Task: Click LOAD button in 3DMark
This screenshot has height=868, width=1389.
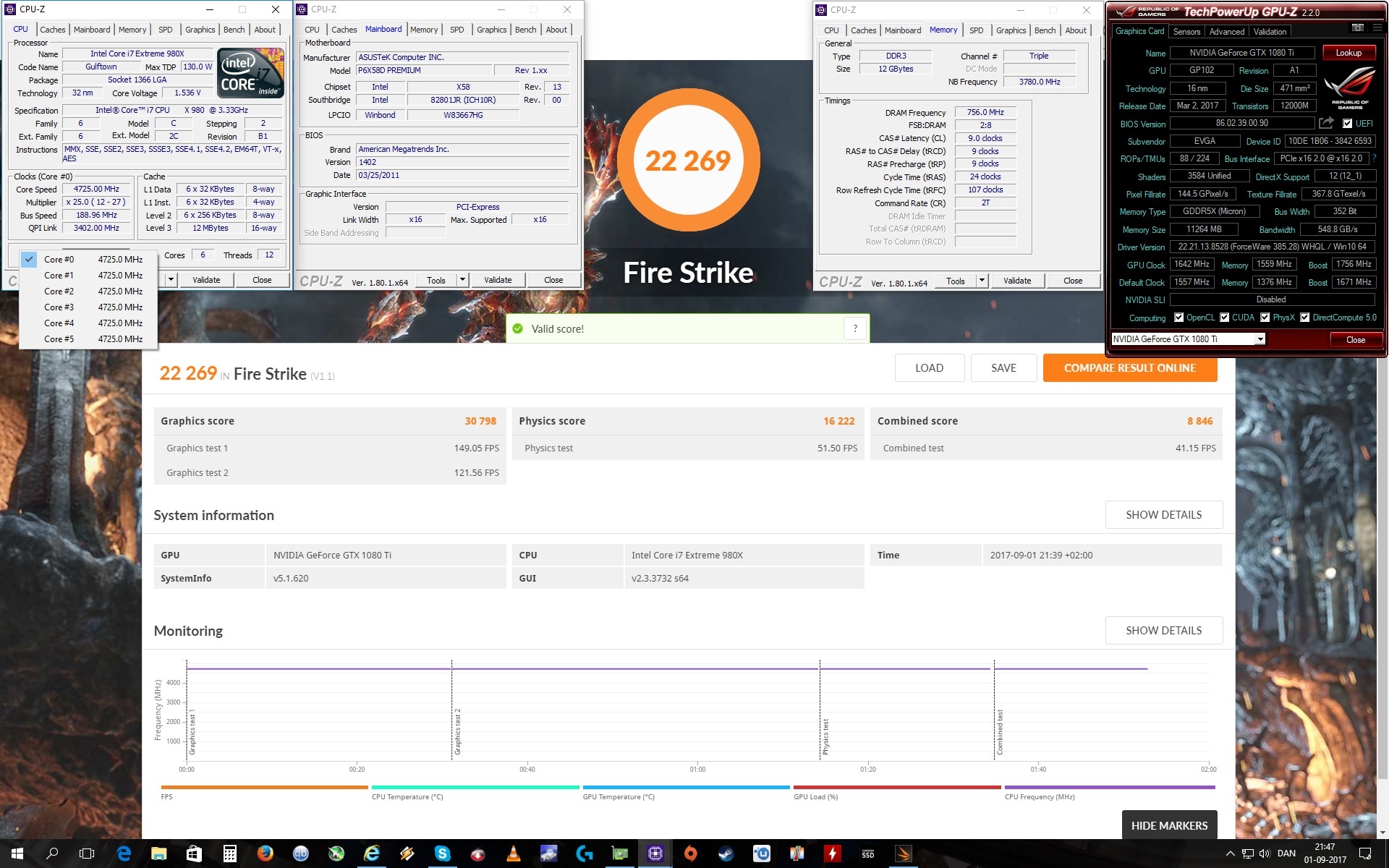Action: click(x=929, y=368)
